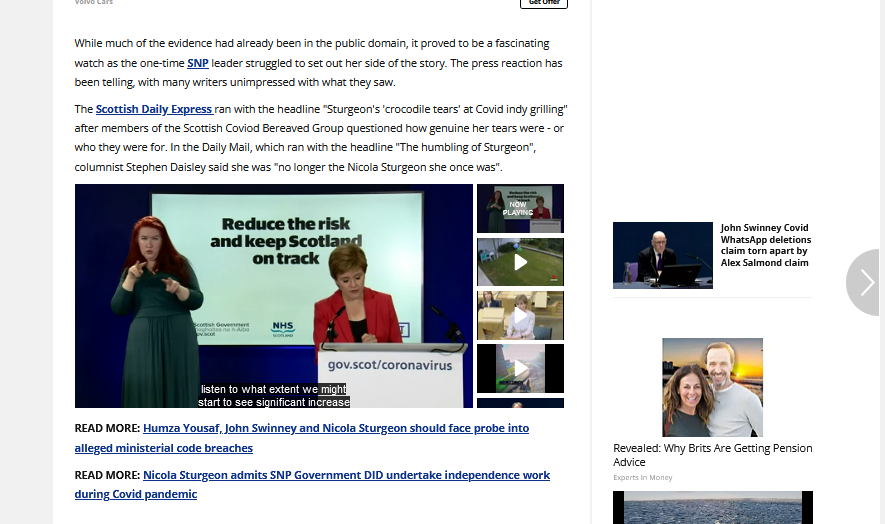
Task: Open the Humza Yousaf ministerial code breaches link
Action: point(302,438)
